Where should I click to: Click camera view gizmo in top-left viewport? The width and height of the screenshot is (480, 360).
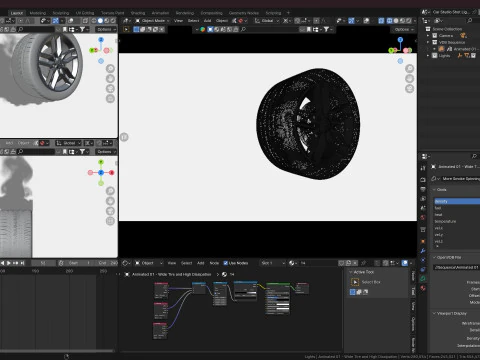coord(110,89)
